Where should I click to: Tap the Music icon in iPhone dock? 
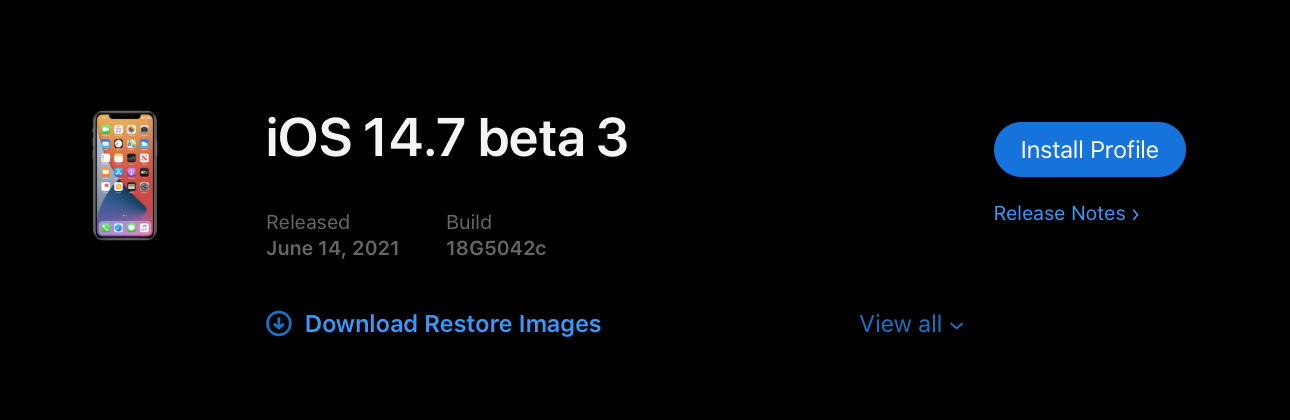point(145,228)
